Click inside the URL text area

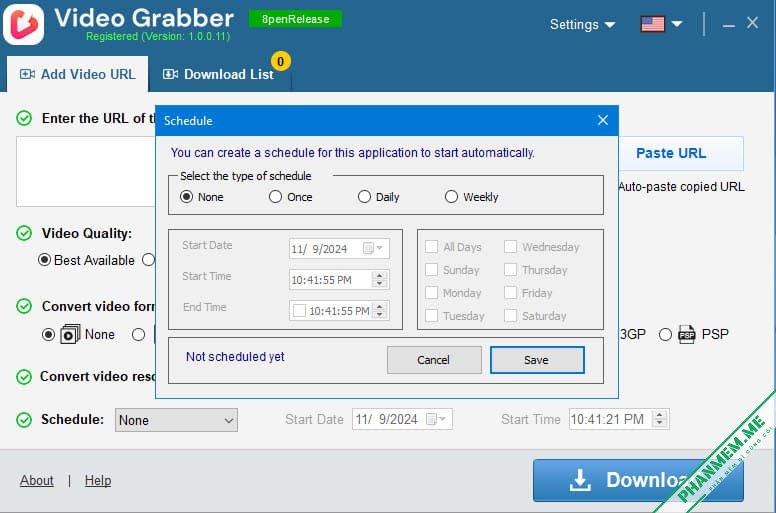tap(86, 172)
